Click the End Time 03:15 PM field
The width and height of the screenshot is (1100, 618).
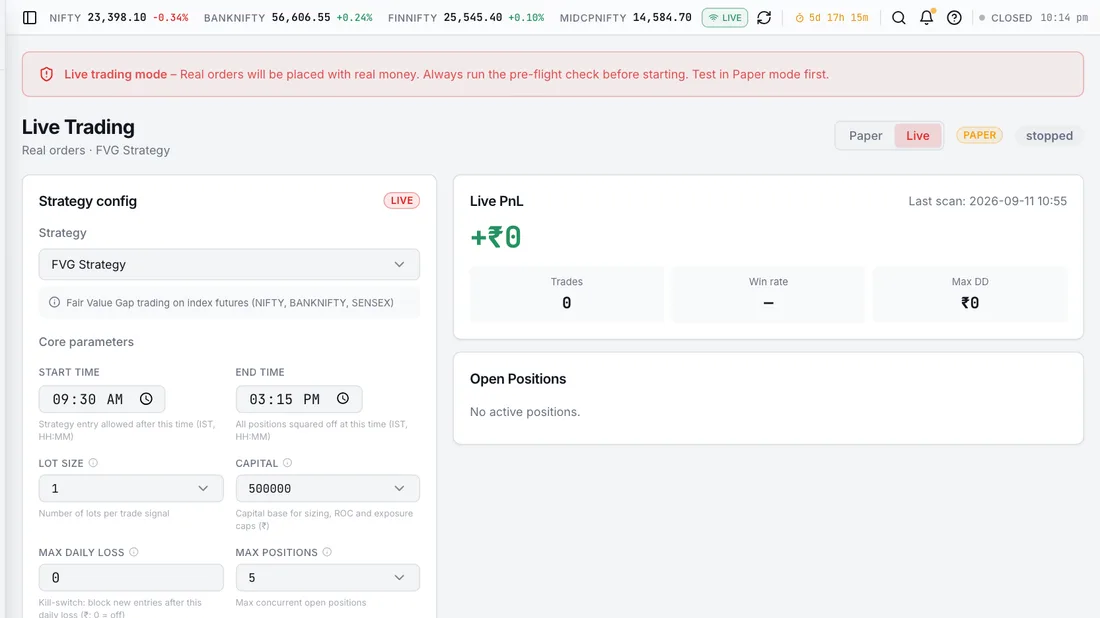(299, 399)
